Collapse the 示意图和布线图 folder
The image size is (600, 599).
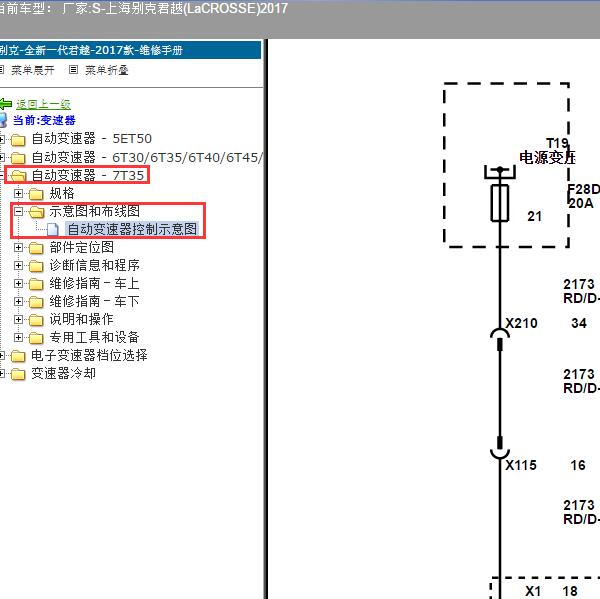pos(18,211)
